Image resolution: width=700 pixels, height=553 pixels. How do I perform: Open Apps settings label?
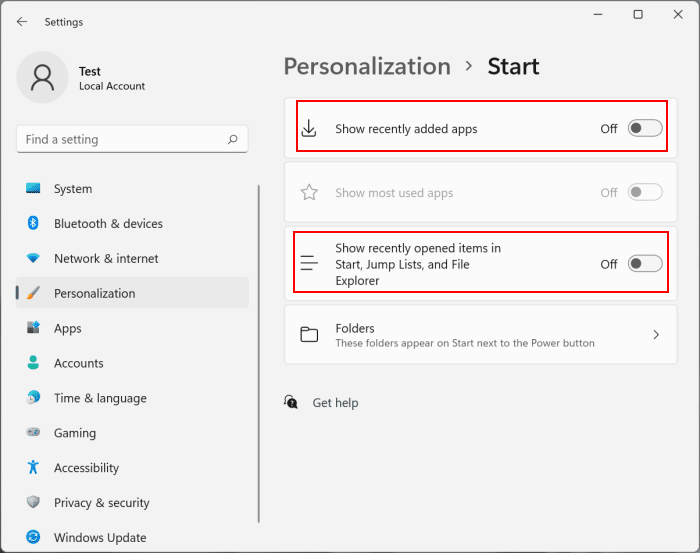coord(68,328)
